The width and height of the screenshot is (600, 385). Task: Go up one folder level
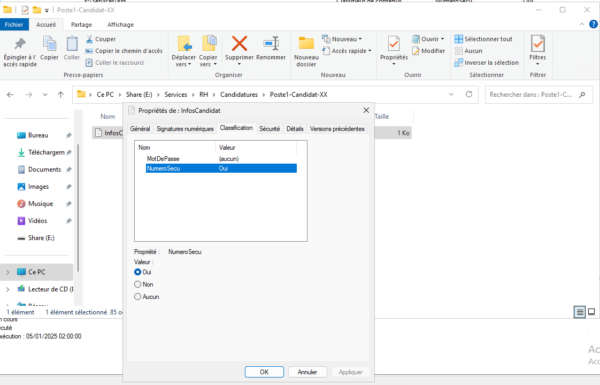coord(60,95)
